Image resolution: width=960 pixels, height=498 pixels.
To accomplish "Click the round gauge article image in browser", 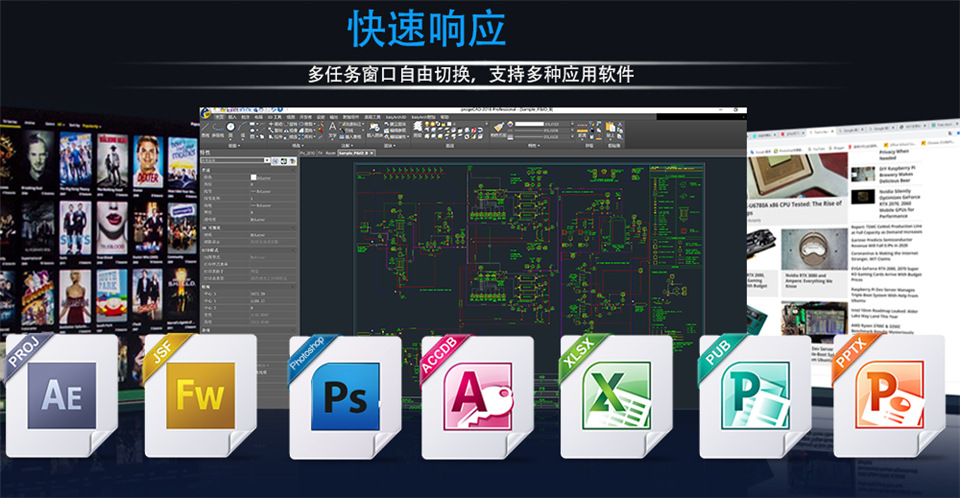I will pyautogui.click(x=814, y=249).
